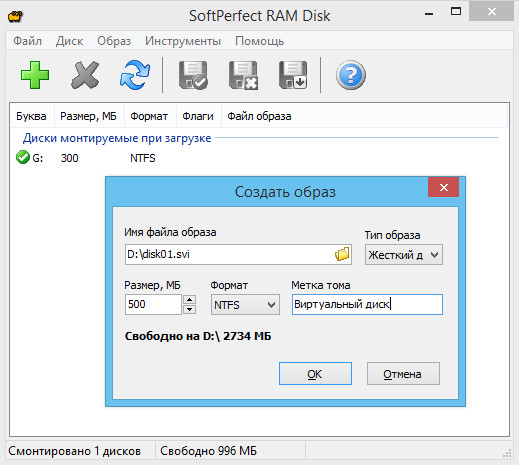The height and width of the screenshot is (465, 519).
Task: Click the gray X remove disk icon
Action: [x=85, y=75]
